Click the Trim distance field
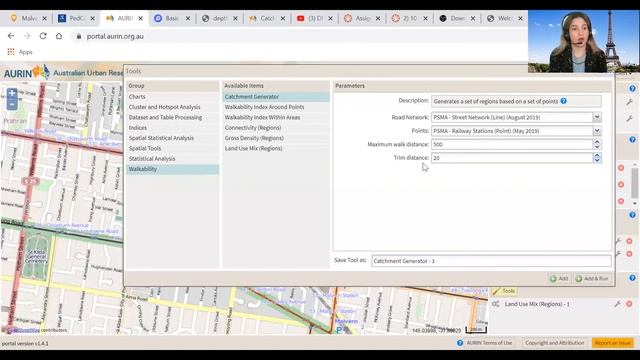640x360 pixels. coord(511,158)
